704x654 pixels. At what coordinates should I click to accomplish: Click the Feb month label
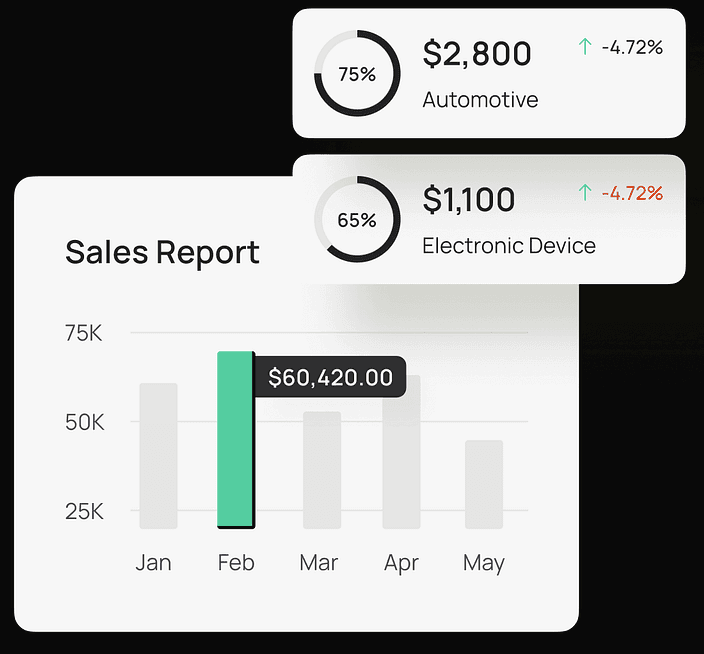coord(236,563)
